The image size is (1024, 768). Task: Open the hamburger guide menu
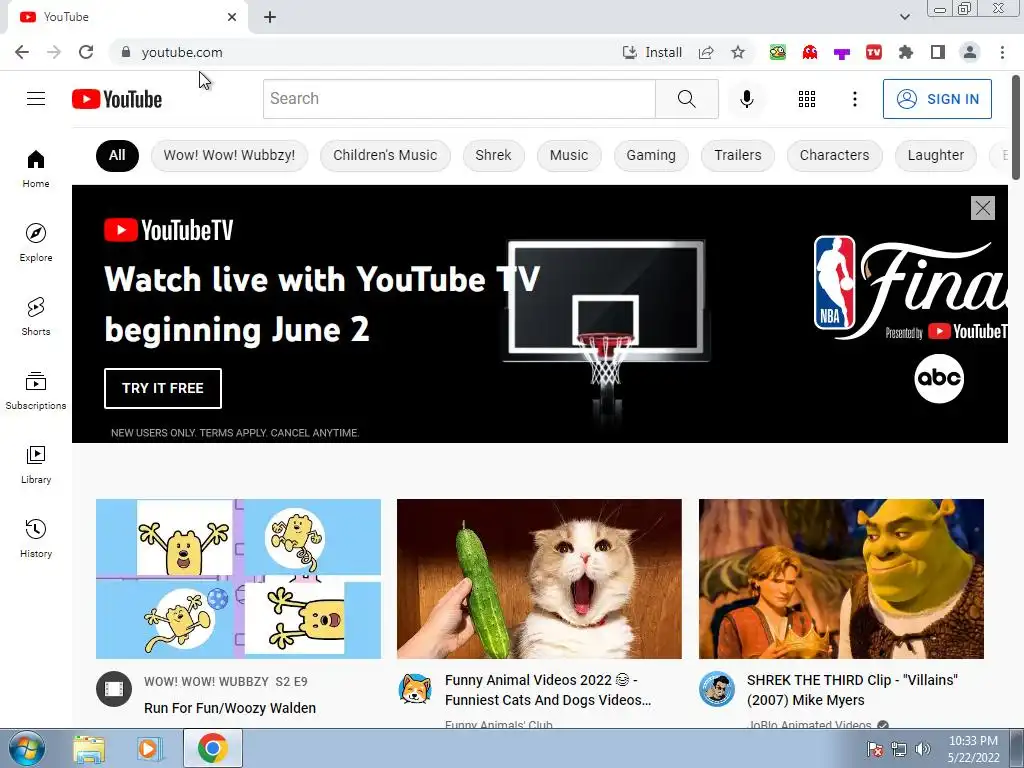pos(36,99)
